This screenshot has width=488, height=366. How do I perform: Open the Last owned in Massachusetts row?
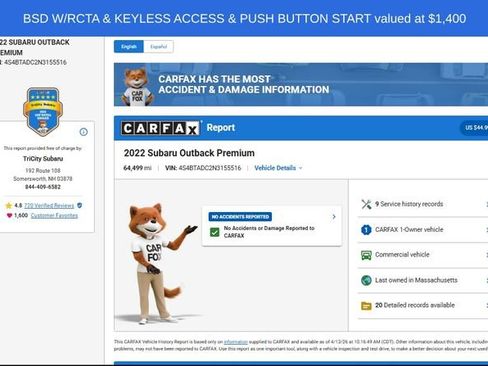pos(423,280)
